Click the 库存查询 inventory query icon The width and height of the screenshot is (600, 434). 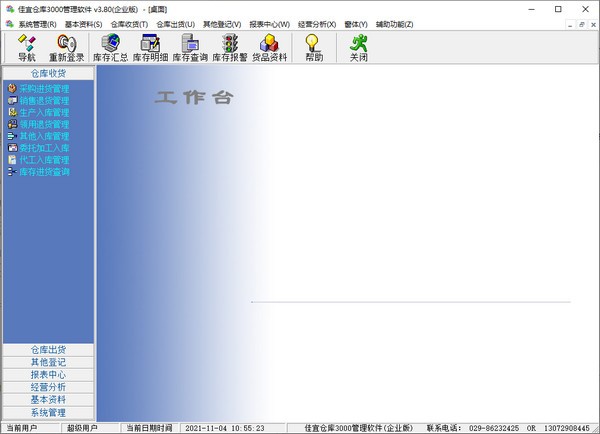(x=189, y=47)
